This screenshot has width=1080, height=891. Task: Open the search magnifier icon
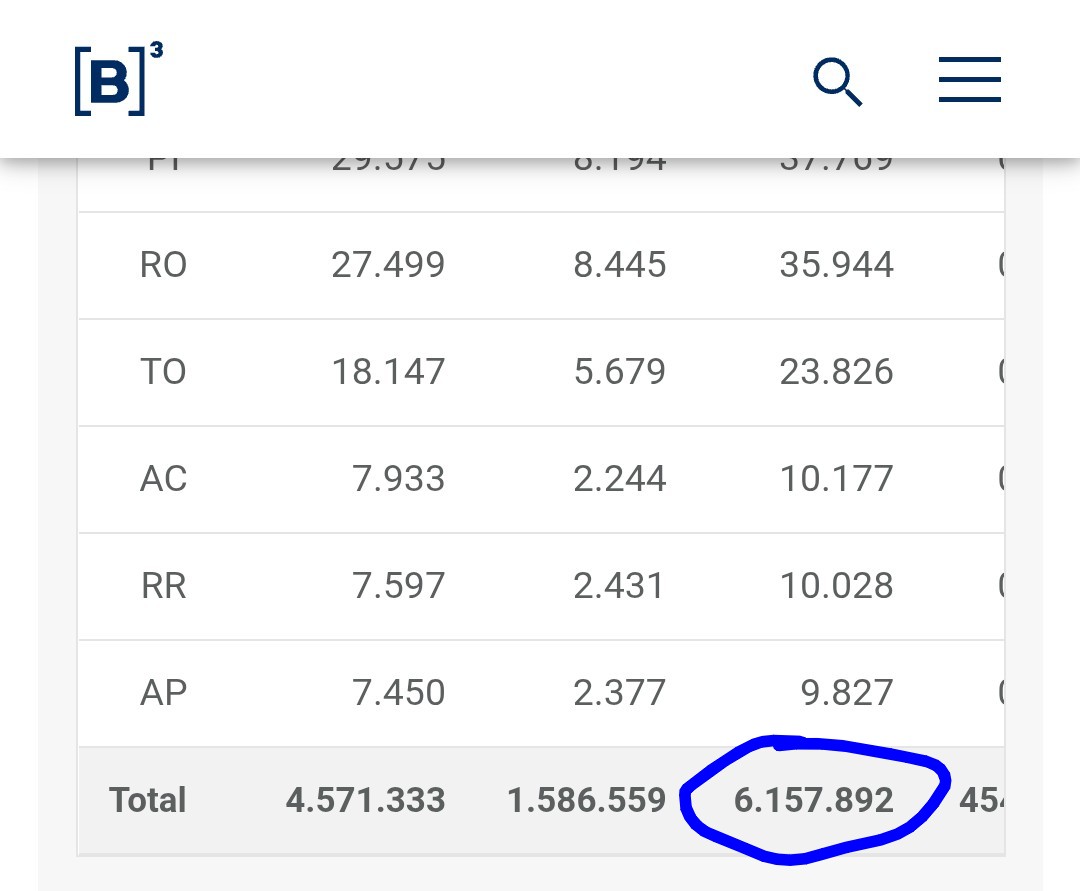click(x=837, y=81)
